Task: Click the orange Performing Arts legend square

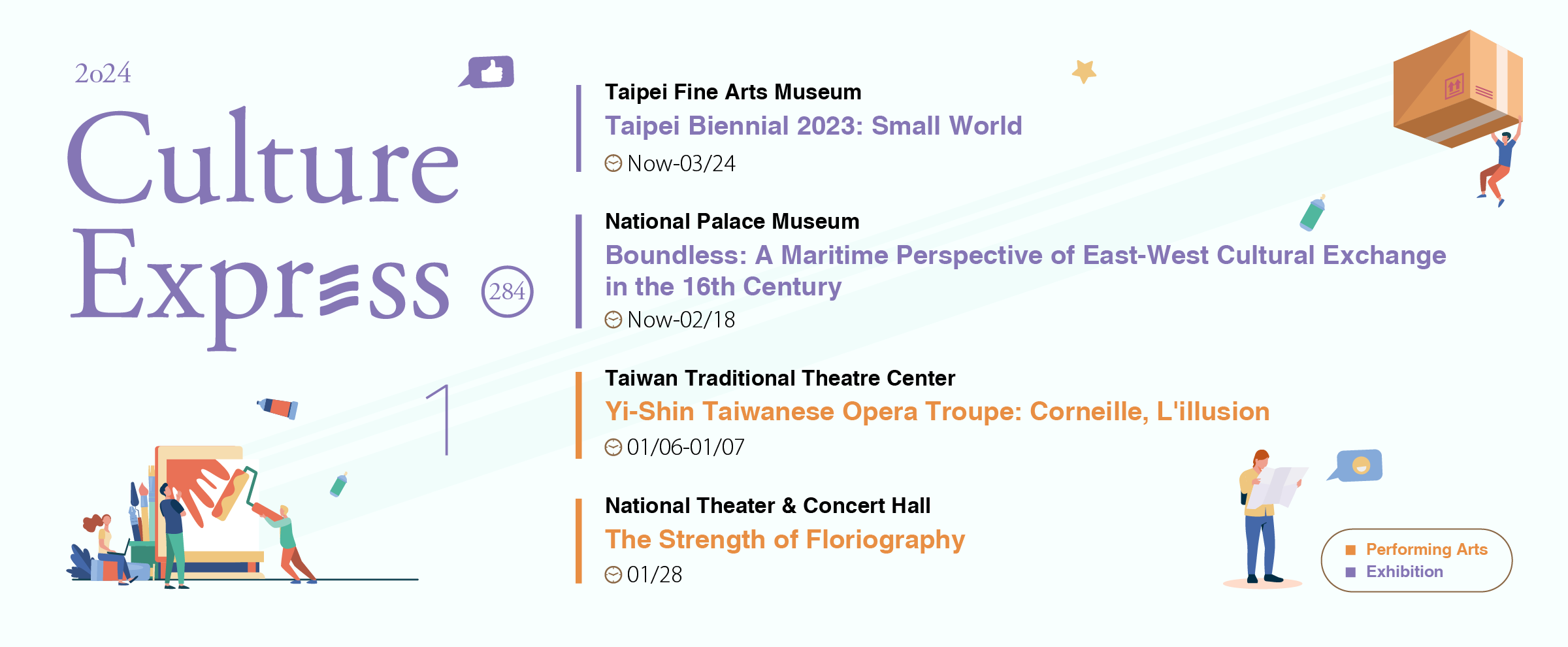Action: [x=1350, y=550]
